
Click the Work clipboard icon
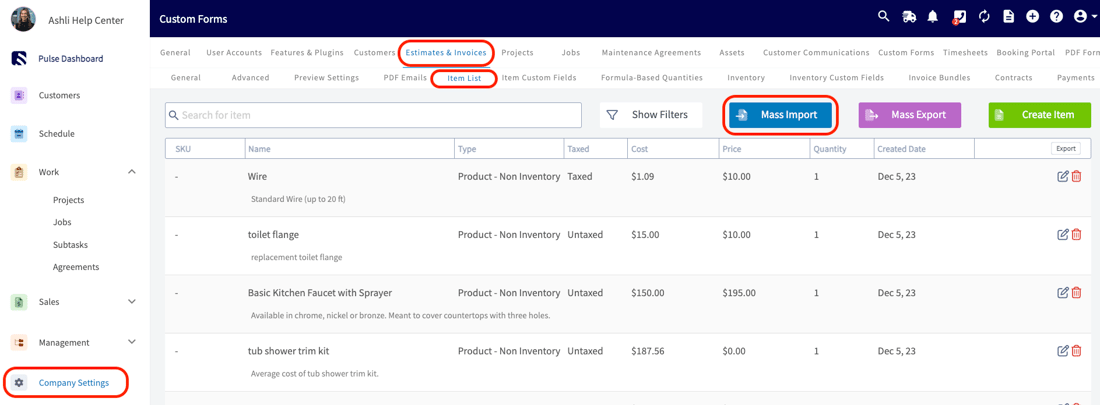click(20, 172)
